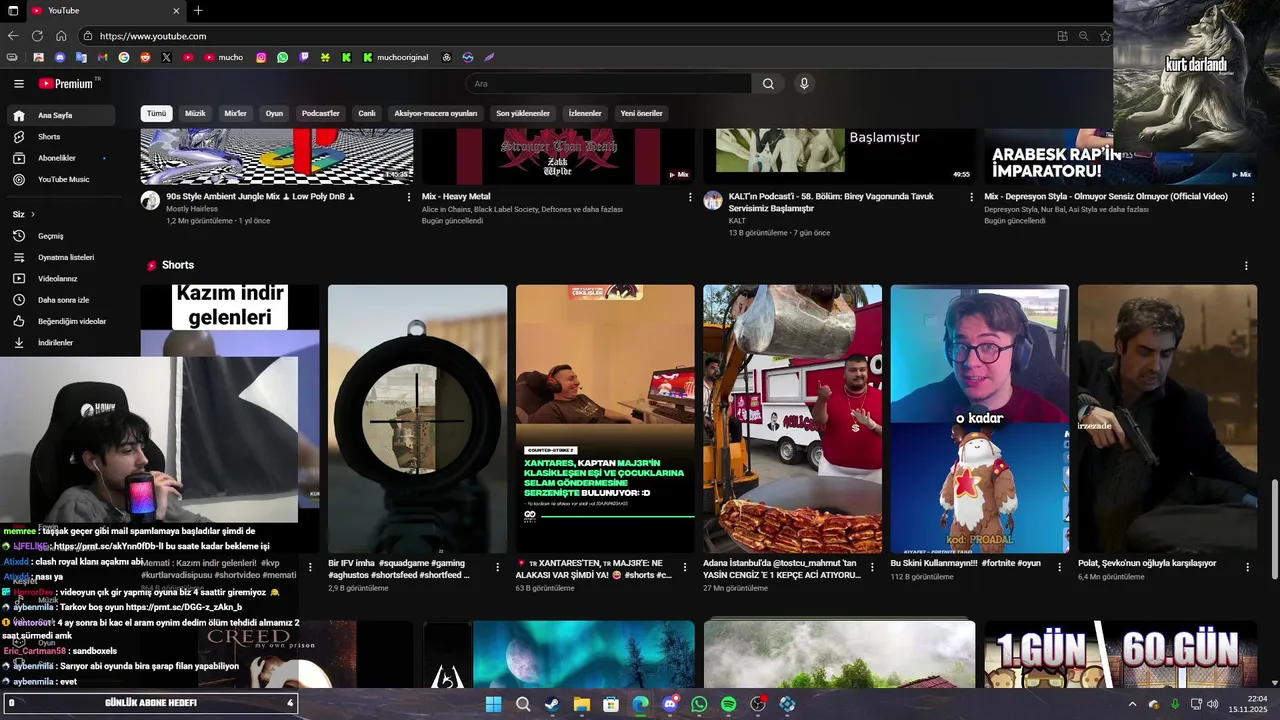
Task: Select the Yeni öneriler chip
Action: tap(641, 114)
